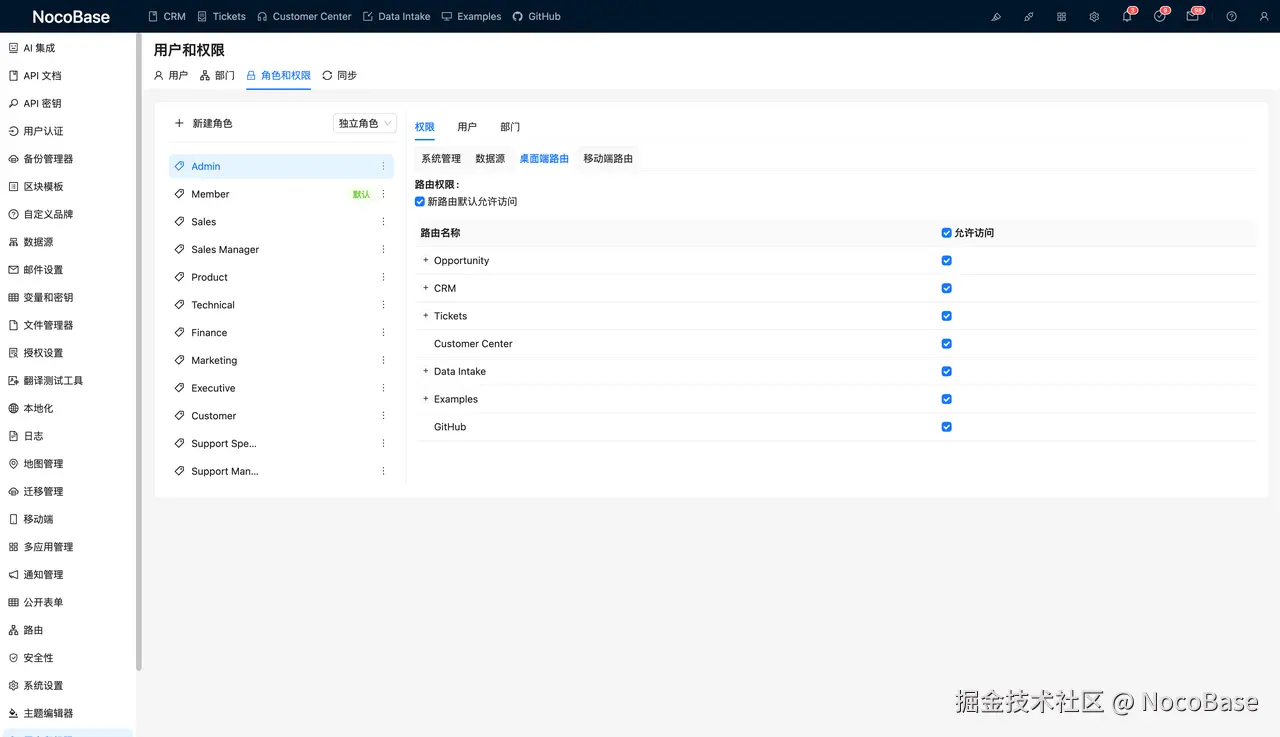Open the Finance role three-dot menu
Viewport: 1280px width, 737px height.
pos(383,333)
